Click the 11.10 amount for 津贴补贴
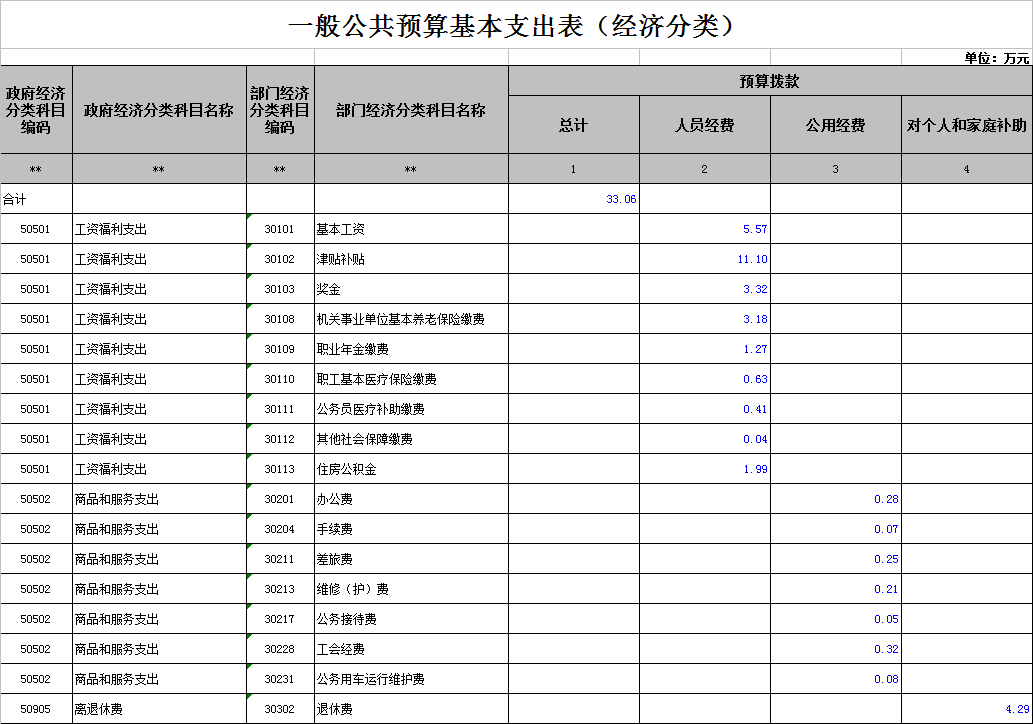This screenshot has height=724, width=1033. pos(752,259)
